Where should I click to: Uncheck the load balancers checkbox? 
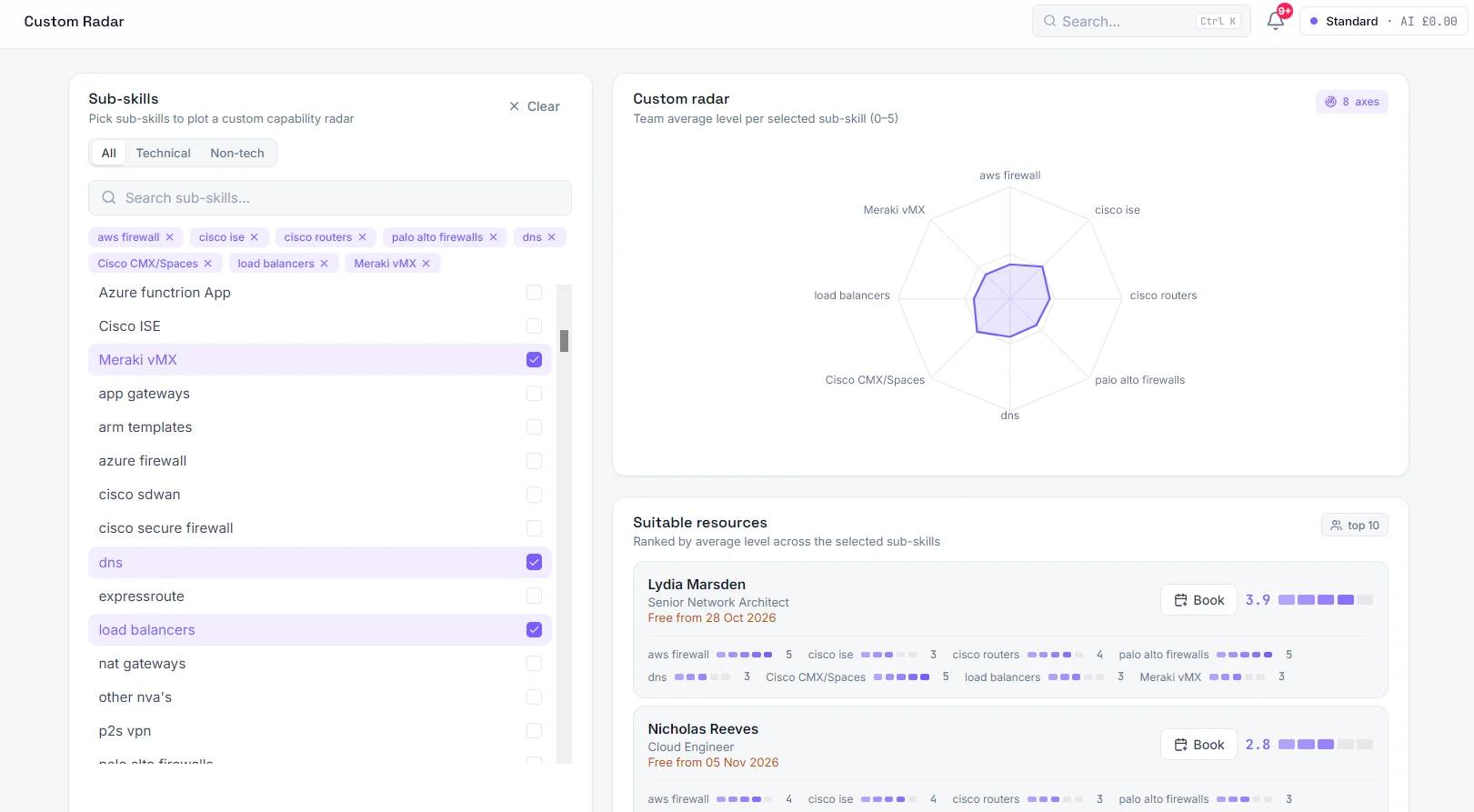(x=534, y=630)
